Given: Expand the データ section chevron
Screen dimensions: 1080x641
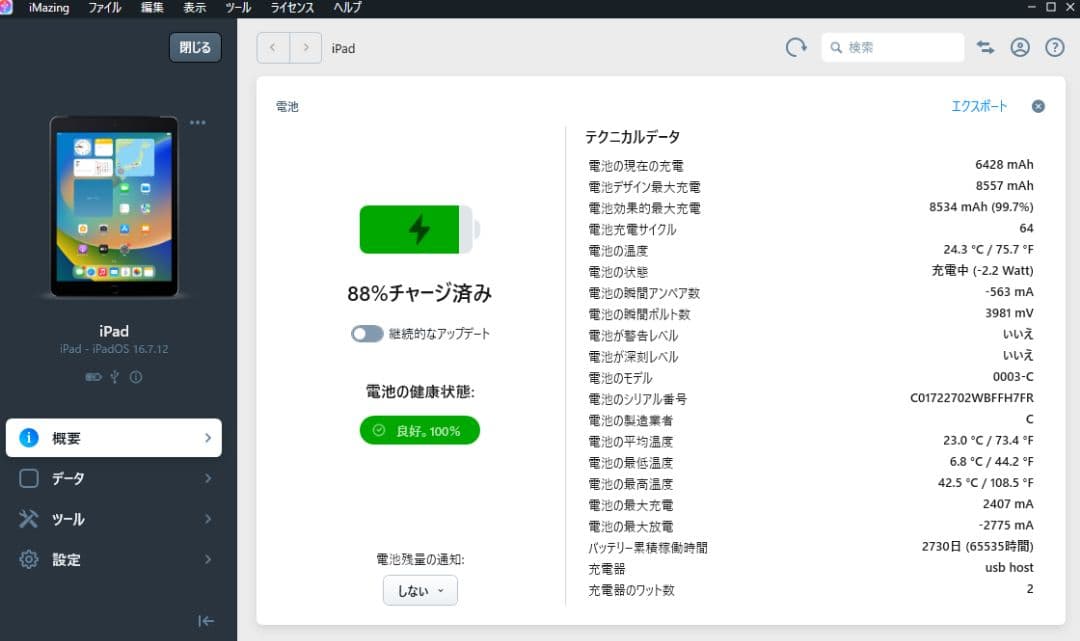Looking at the screenshot, I should point(208,479).
